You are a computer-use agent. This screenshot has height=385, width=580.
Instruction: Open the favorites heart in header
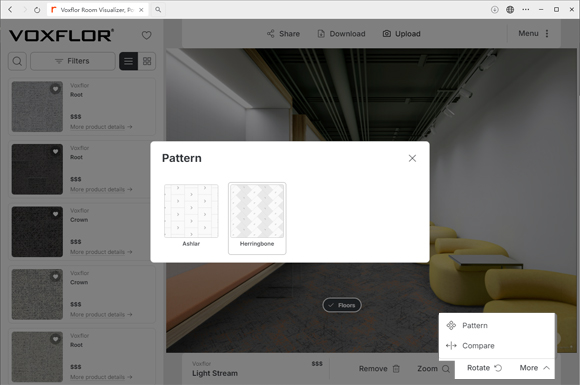click(x=146, y=35)
